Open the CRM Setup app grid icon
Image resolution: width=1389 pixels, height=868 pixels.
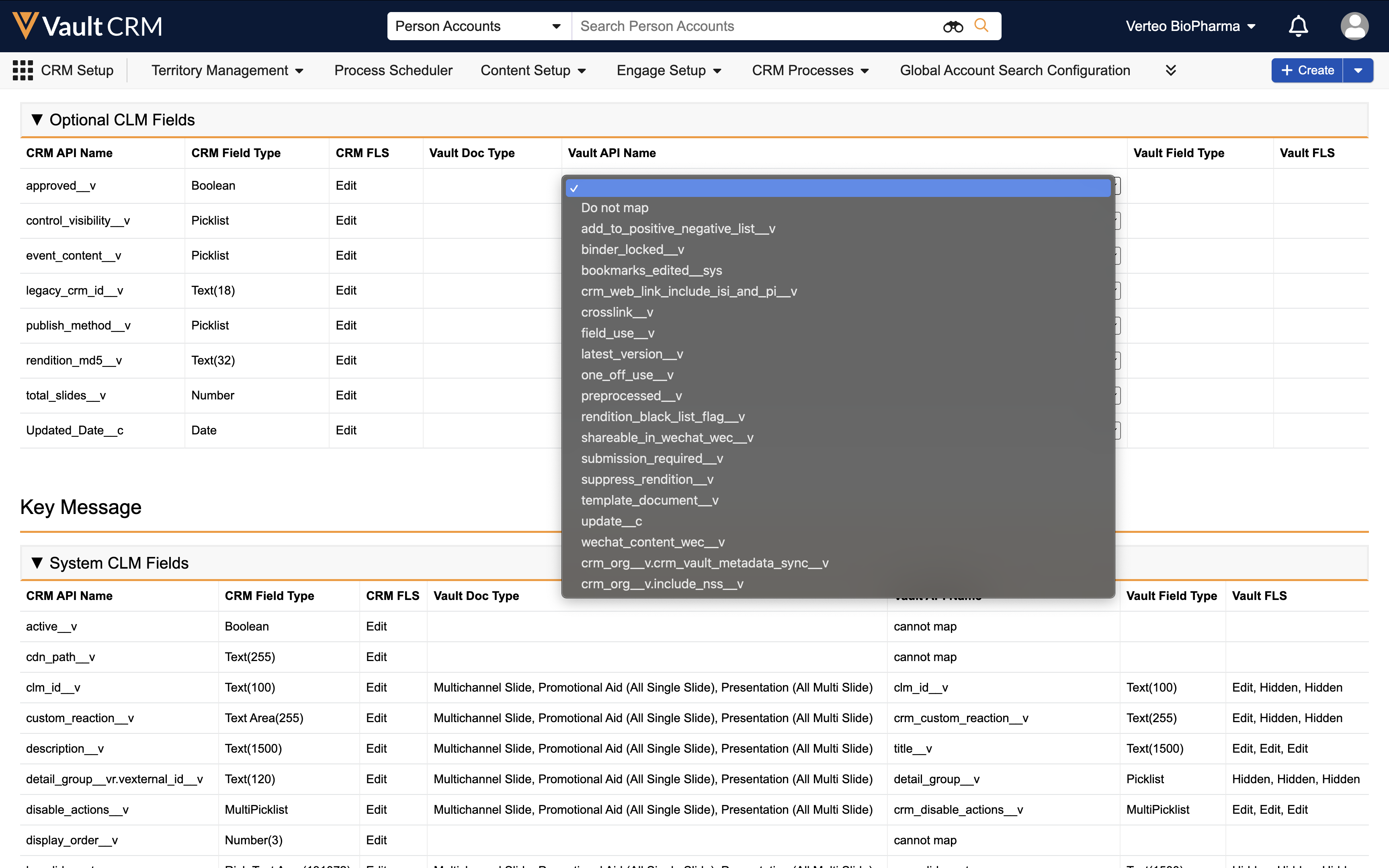point(23,71)
